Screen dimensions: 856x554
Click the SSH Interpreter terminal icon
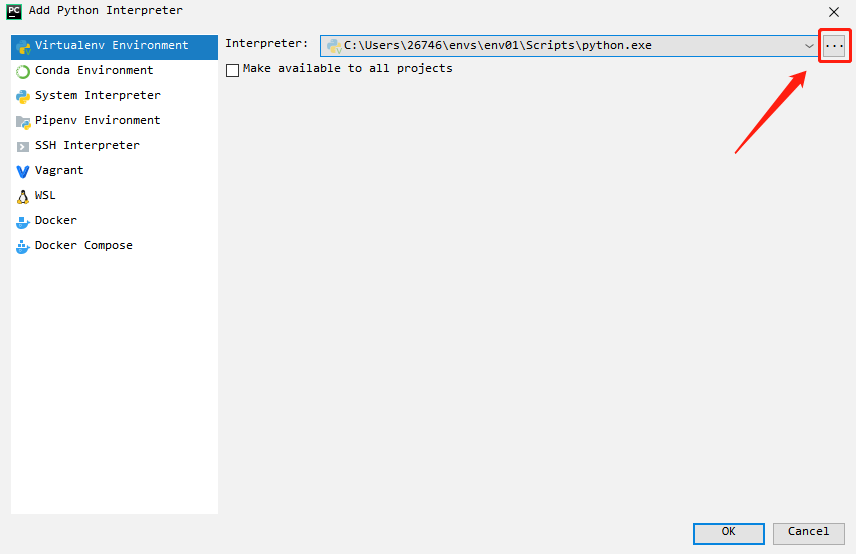(23, 146)
